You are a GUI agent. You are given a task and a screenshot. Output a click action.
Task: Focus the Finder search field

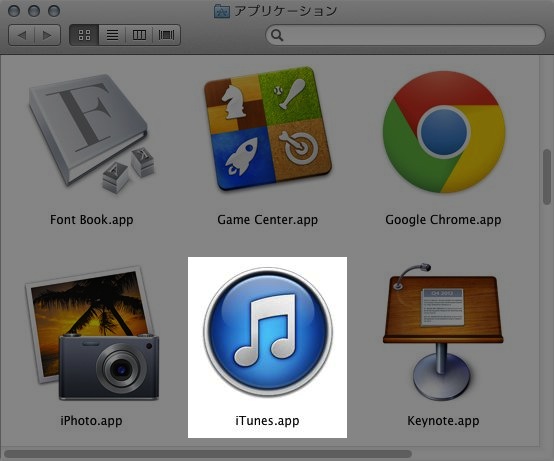(x=405, y=35)
